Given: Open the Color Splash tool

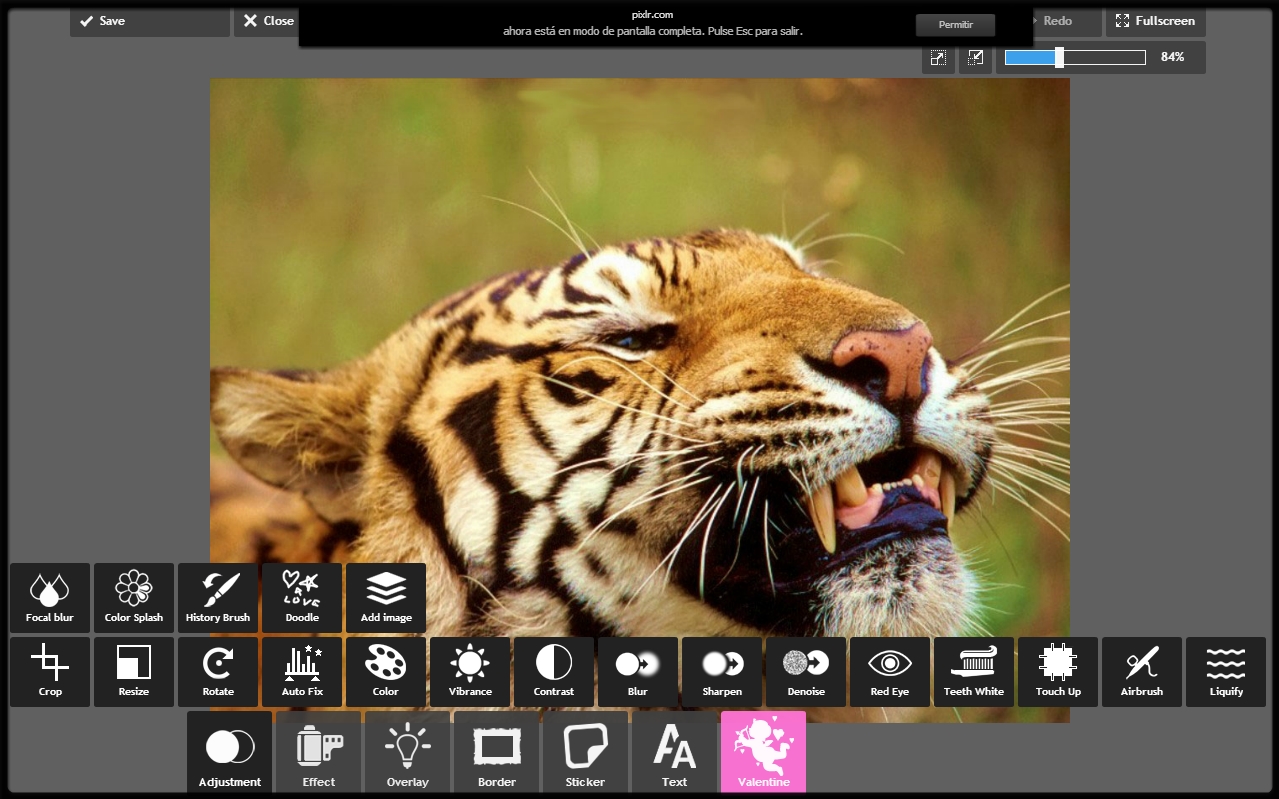Looking at the screenshot, I should (x=134, y=598).
